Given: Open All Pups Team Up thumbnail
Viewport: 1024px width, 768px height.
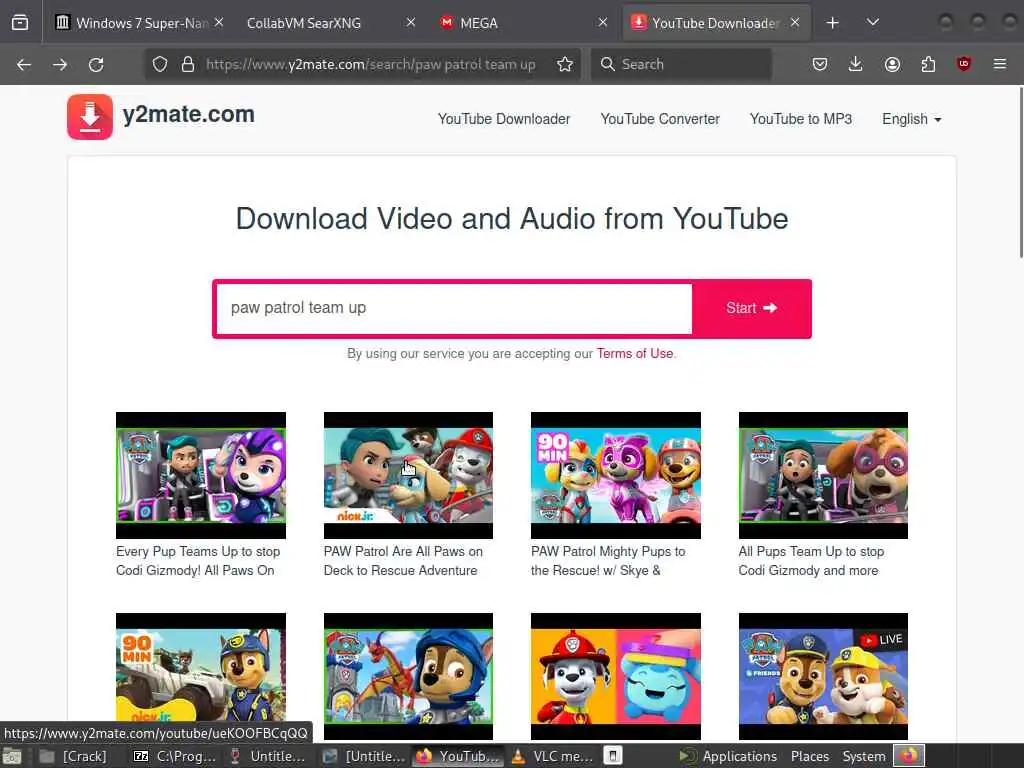Looking at the screenshot, I should click(x=823, y=475).
